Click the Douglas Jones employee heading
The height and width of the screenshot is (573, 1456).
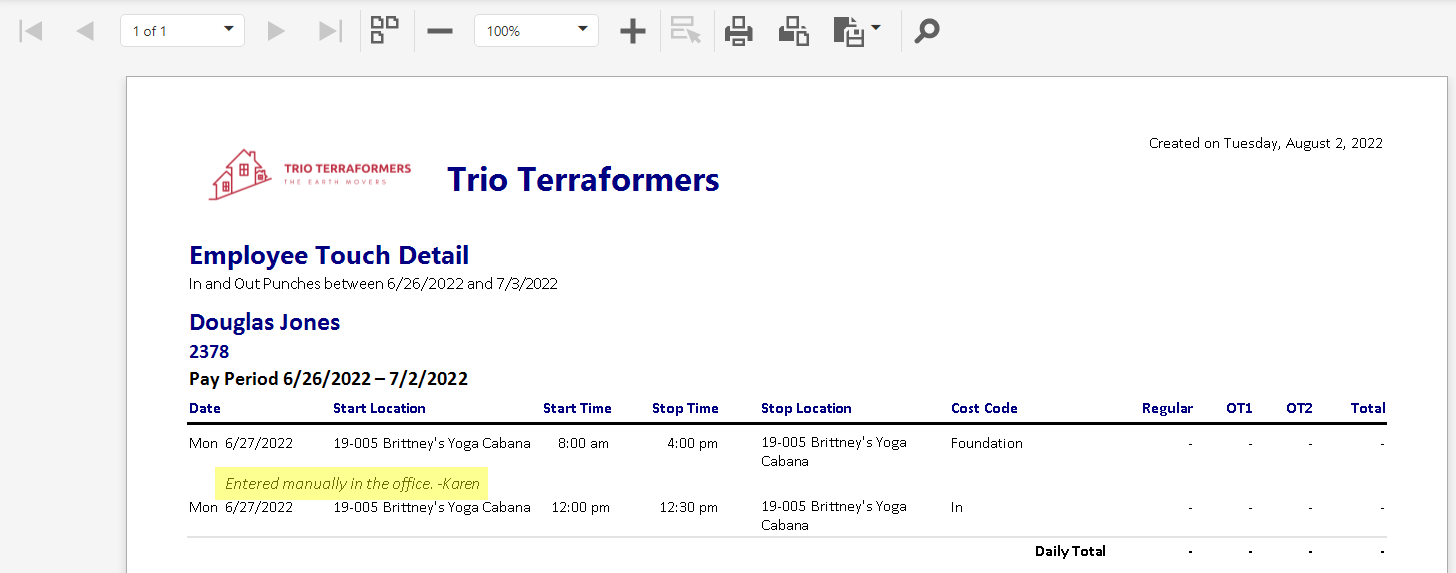pyautogui.click(x=265, y=322)
